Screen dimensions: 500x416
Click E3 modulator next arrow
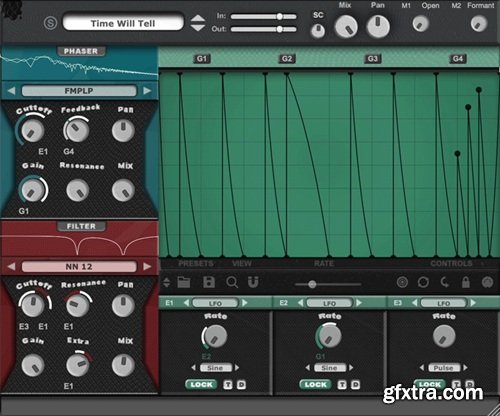pos(473,303)
